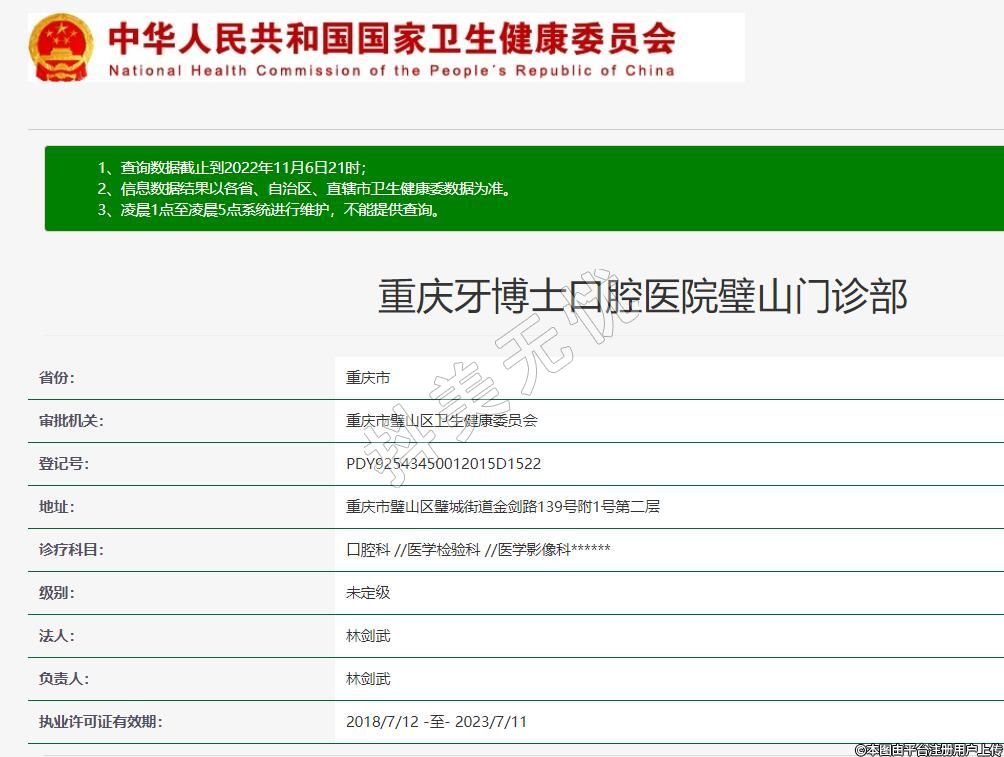The height and width of the screenshot is (757, 1004).
Task: Click the 审批机关 row label
Action: click(71, 421)
